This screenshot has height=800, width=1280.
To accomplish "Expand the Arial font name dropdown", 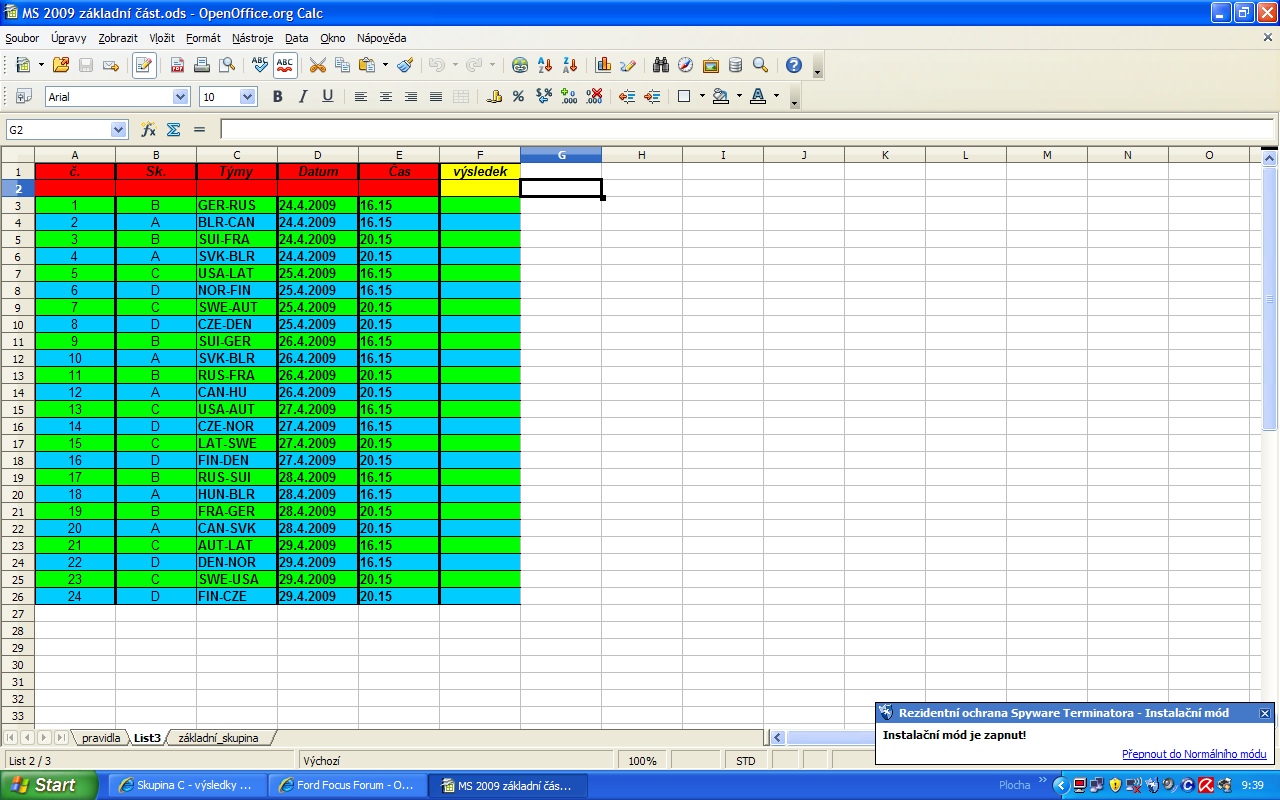I will (x=181, y=97).
